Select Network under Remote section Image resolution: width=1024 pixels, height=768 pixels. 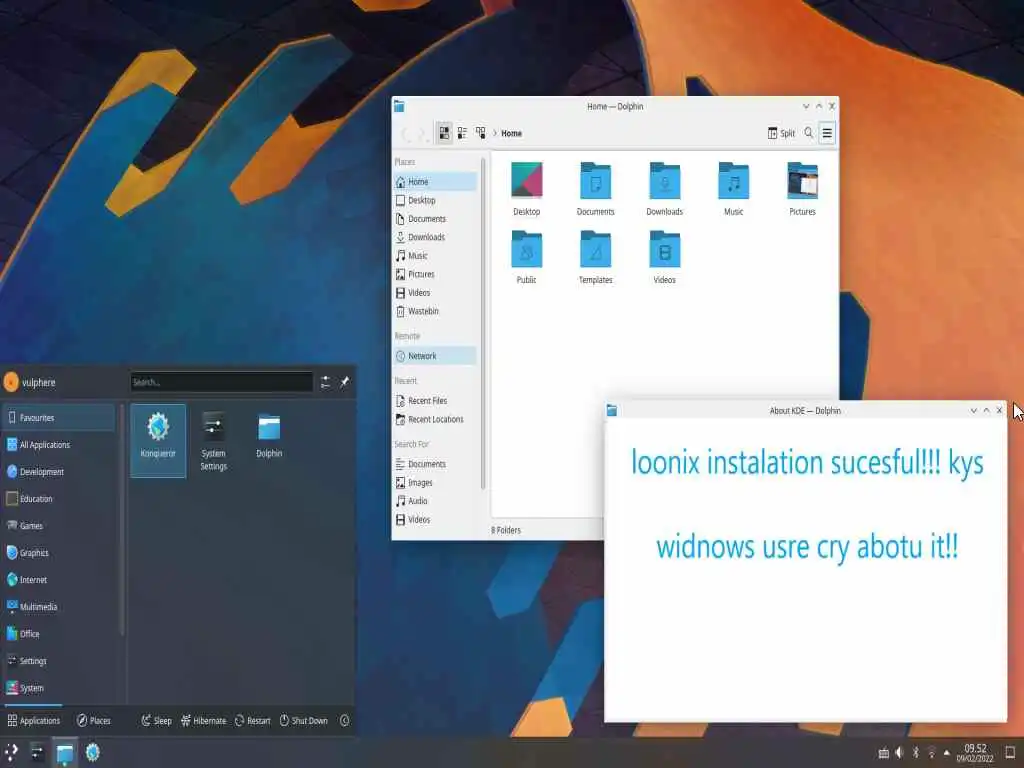coord(436,356)
